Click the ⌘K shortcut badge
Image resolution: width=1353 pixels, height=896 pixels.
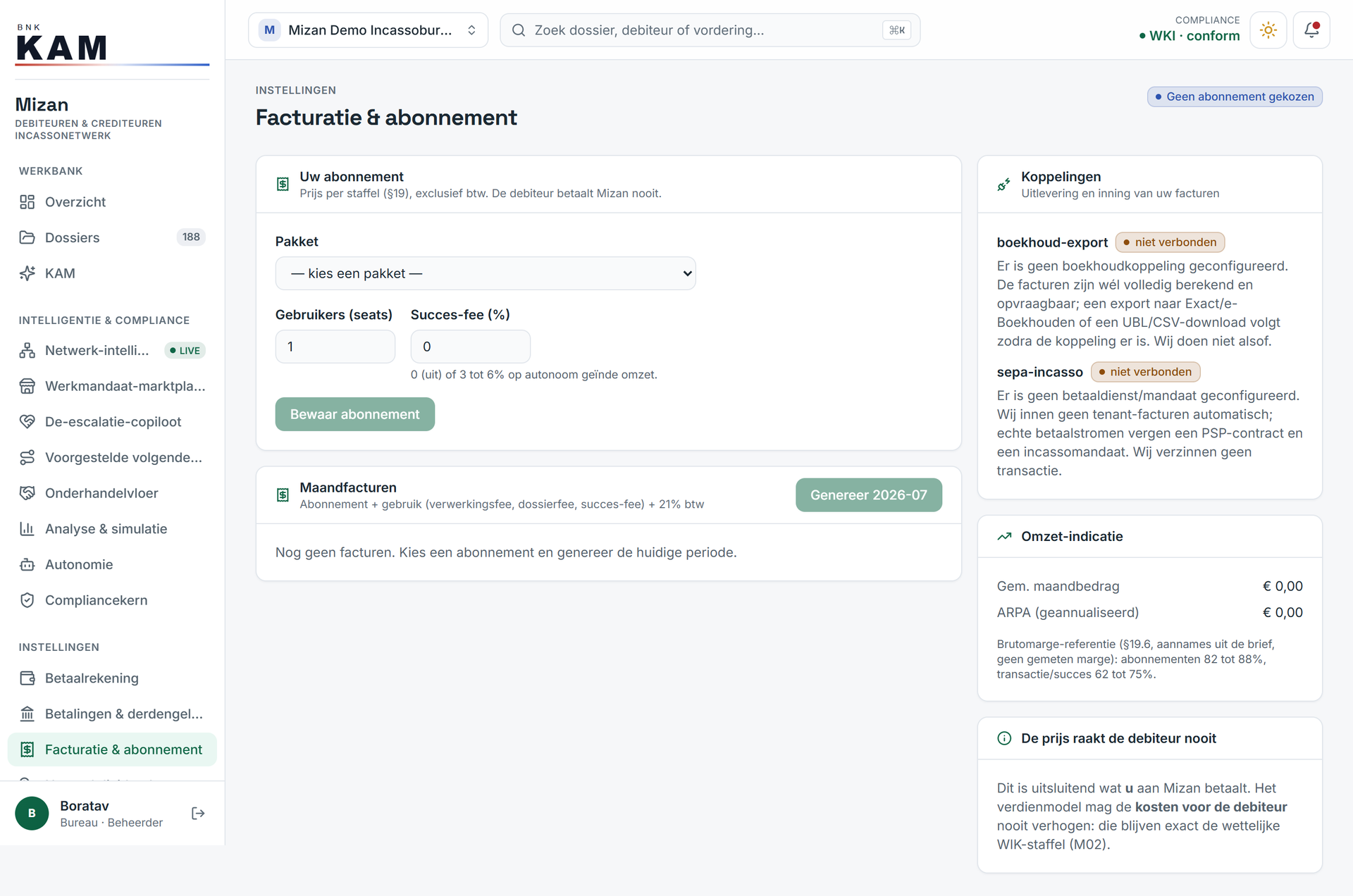point(897,30)
